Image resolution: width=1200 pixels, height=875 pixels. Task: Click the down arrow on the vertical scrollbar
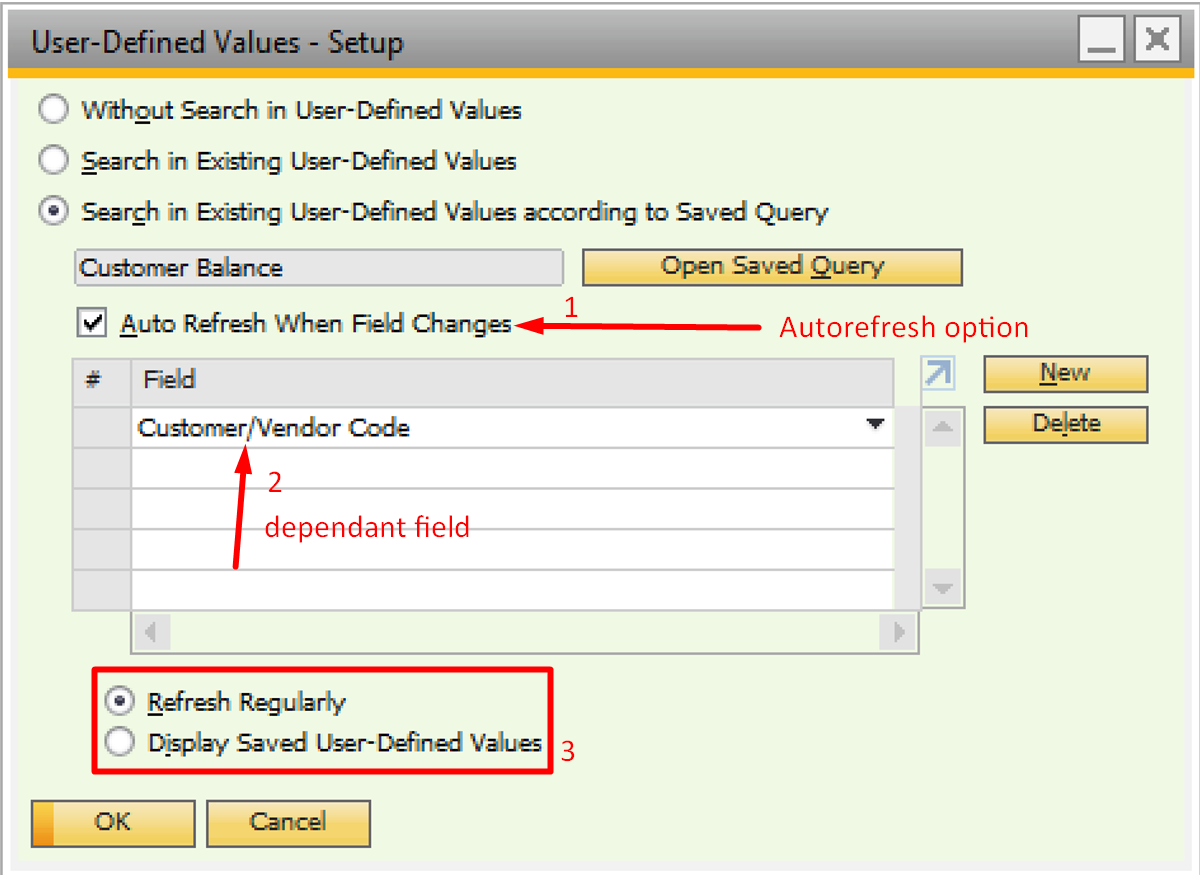[941, 588]
